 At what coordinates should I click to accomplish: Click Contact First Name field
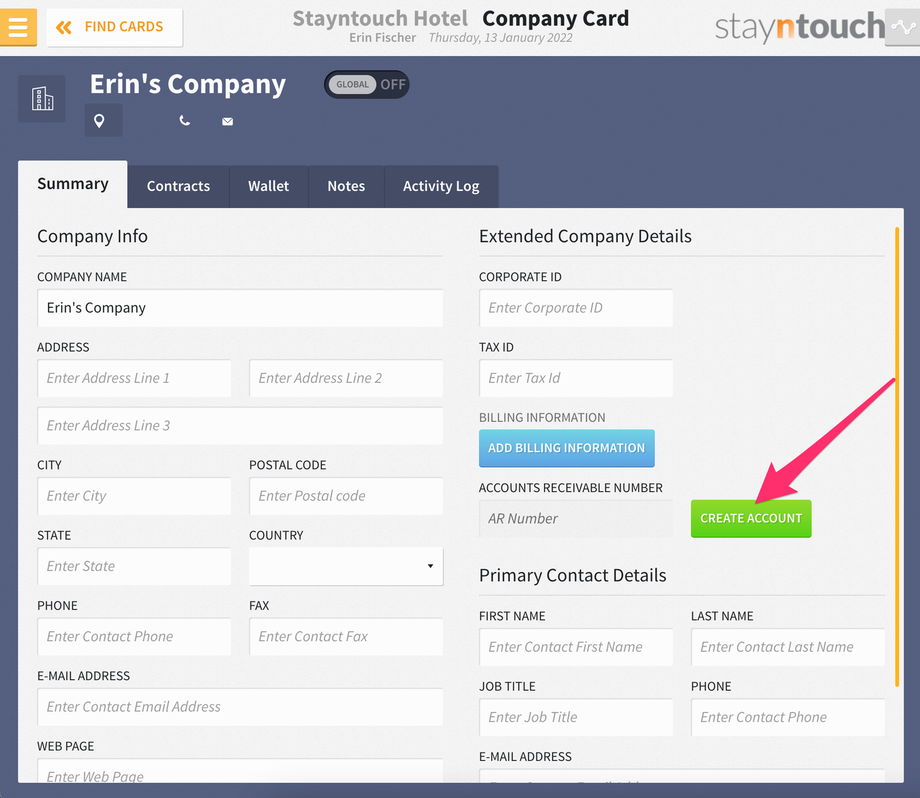click(576, 647)
